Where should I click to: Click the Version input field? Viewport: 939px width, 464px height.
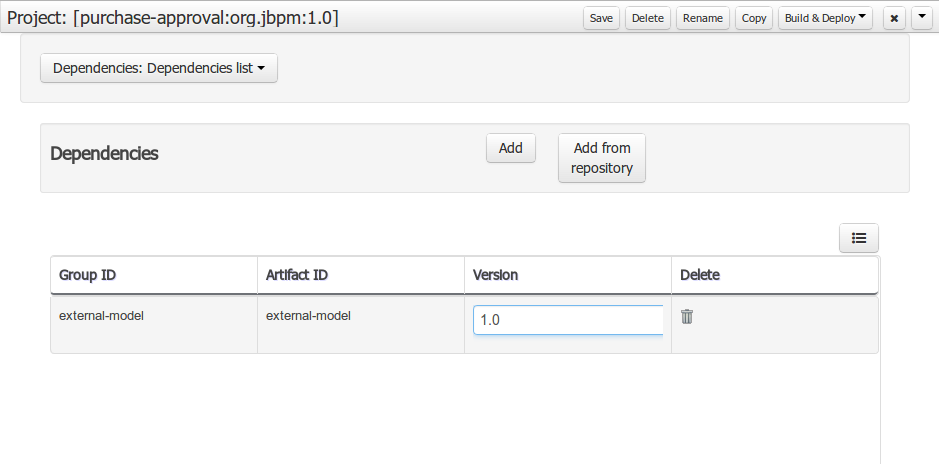567,320
